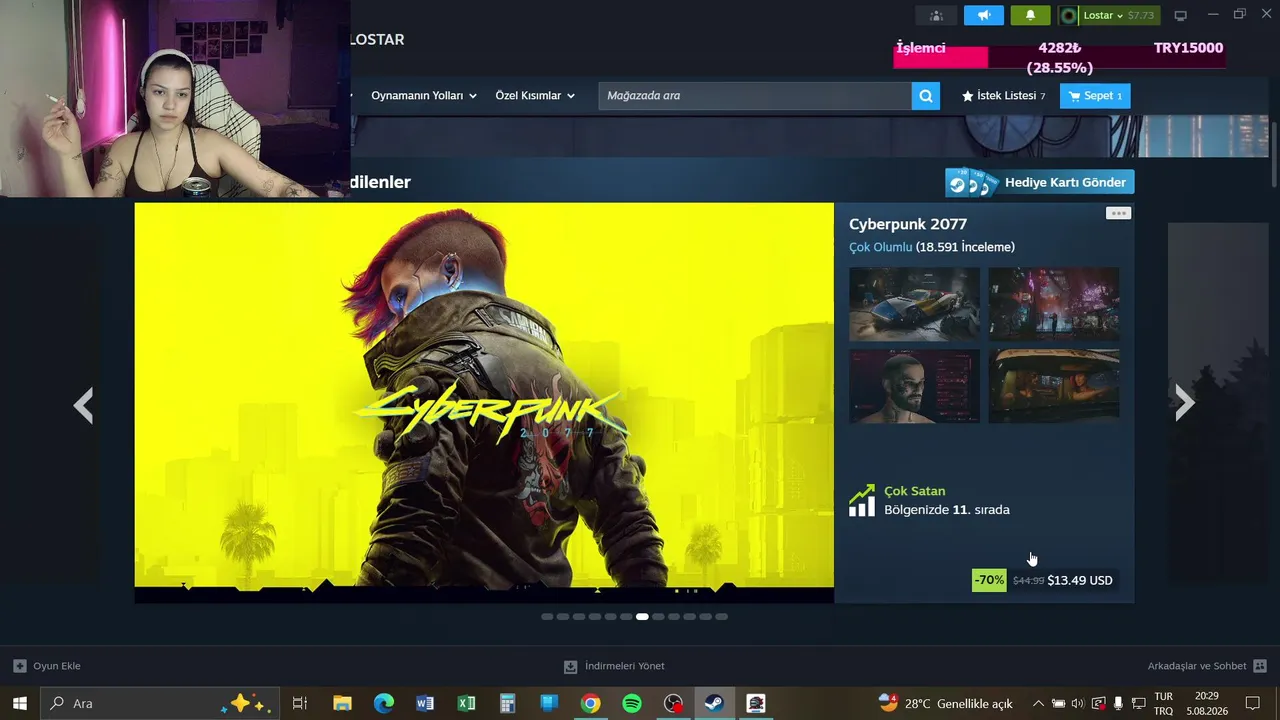Open the Steam notifications bell
The width and height of the screenshot is (1280, 720).
coord(1030,15)
